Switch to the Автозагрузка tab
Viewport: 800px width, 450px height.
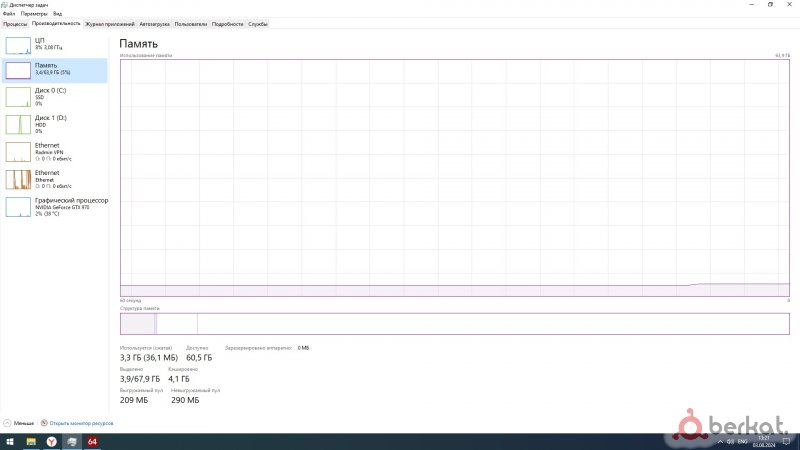[154, 23]
